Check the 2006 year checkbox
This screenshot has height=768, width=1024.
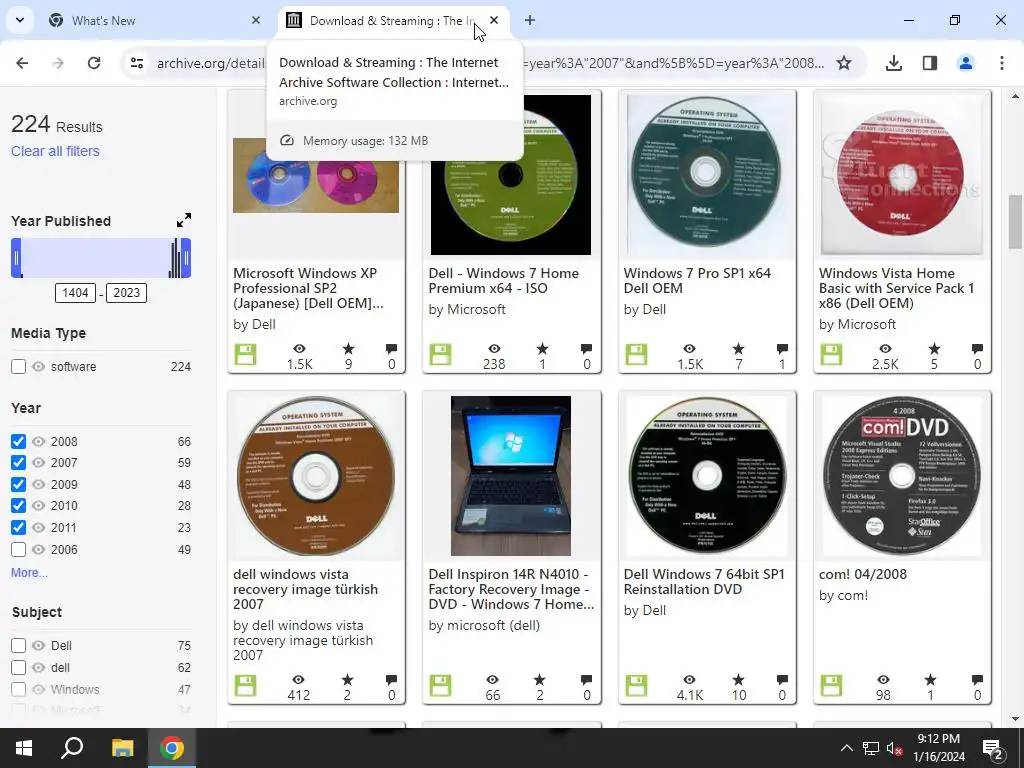click(x=18, y=549)
